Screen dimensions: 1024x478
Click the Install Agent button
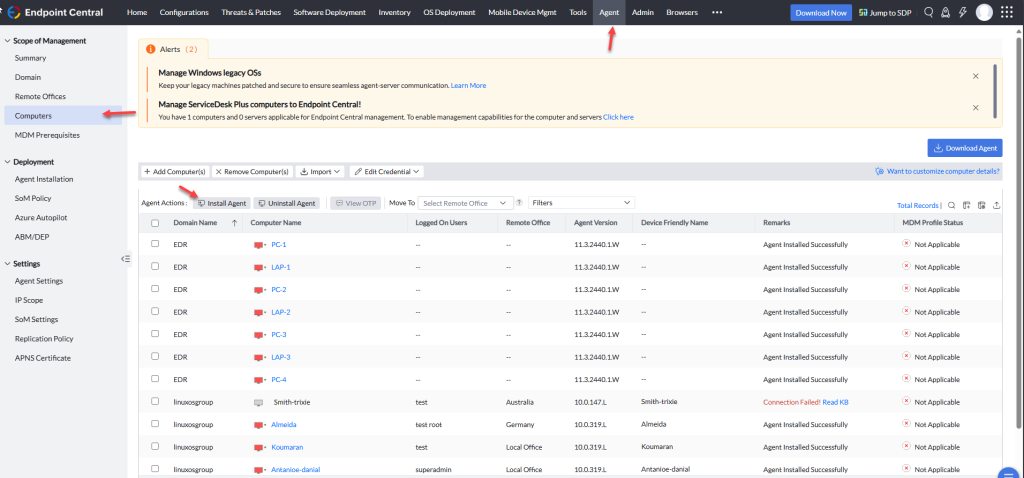(221, 203)
